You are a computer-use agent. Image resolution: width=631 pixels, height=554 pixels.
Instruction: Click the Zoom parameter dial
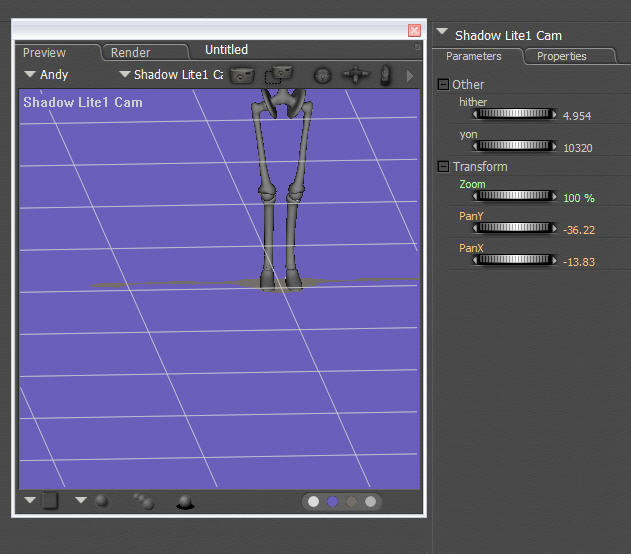pos(515,197)
